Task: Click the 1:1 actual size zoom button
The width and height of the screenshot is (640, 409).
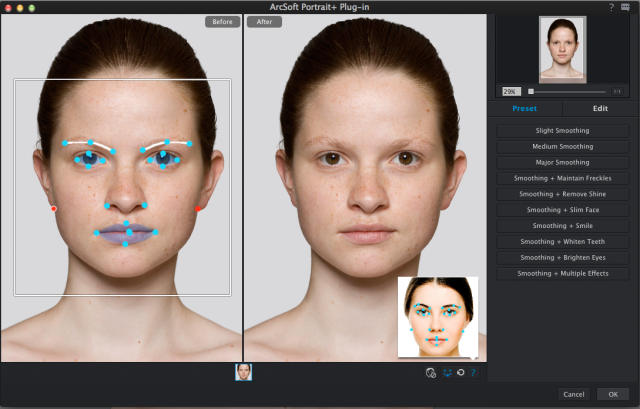Action: pyautogui.click(x=618, y=91)
